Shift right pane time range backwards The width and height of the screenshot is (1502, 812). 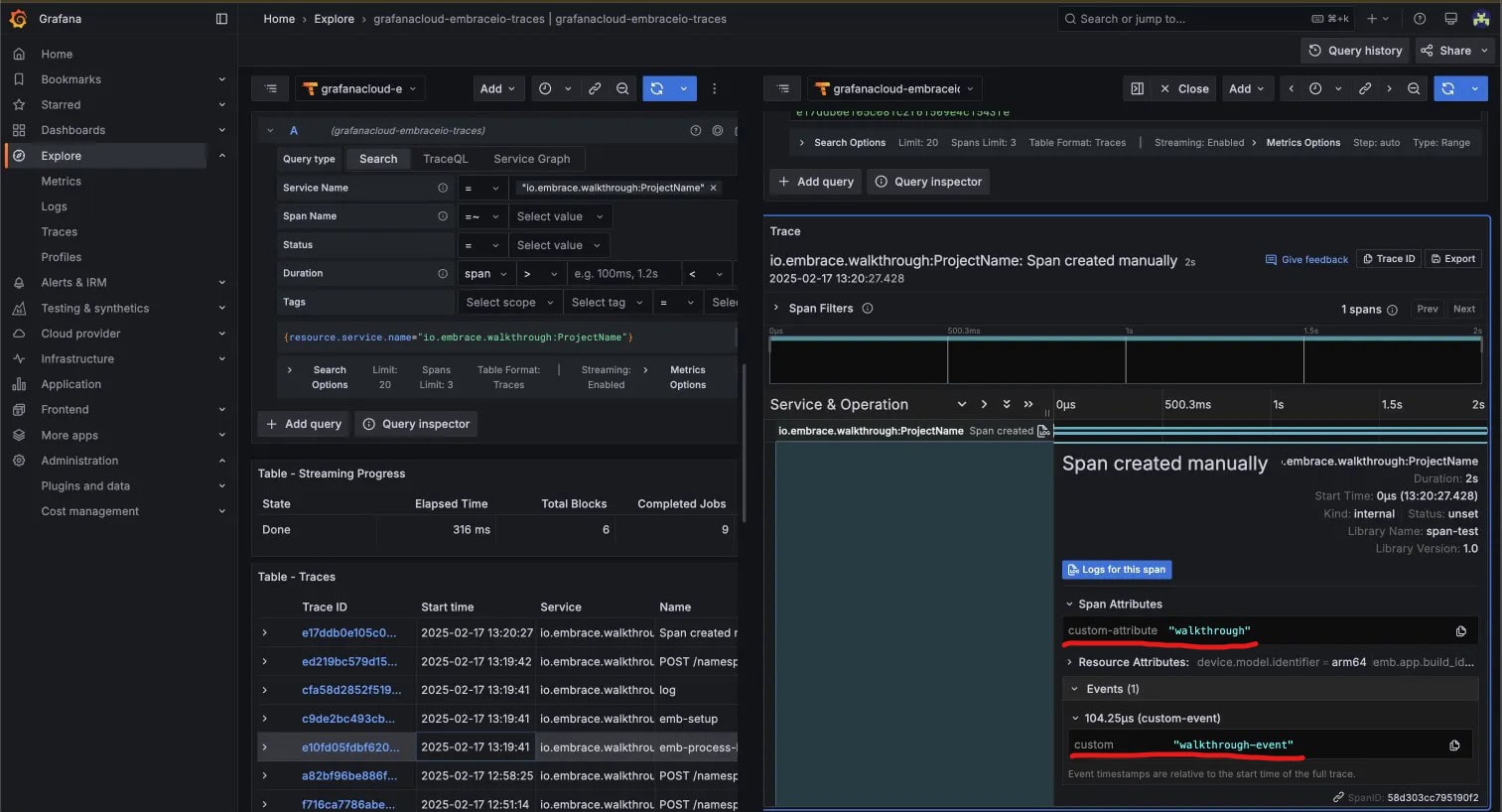tap(1291, 88)
